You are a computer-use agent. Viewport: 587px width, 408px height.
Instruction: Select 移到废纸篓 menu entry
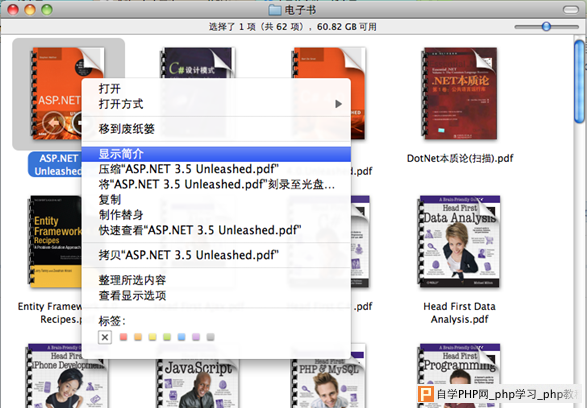(x=216, y=129)
